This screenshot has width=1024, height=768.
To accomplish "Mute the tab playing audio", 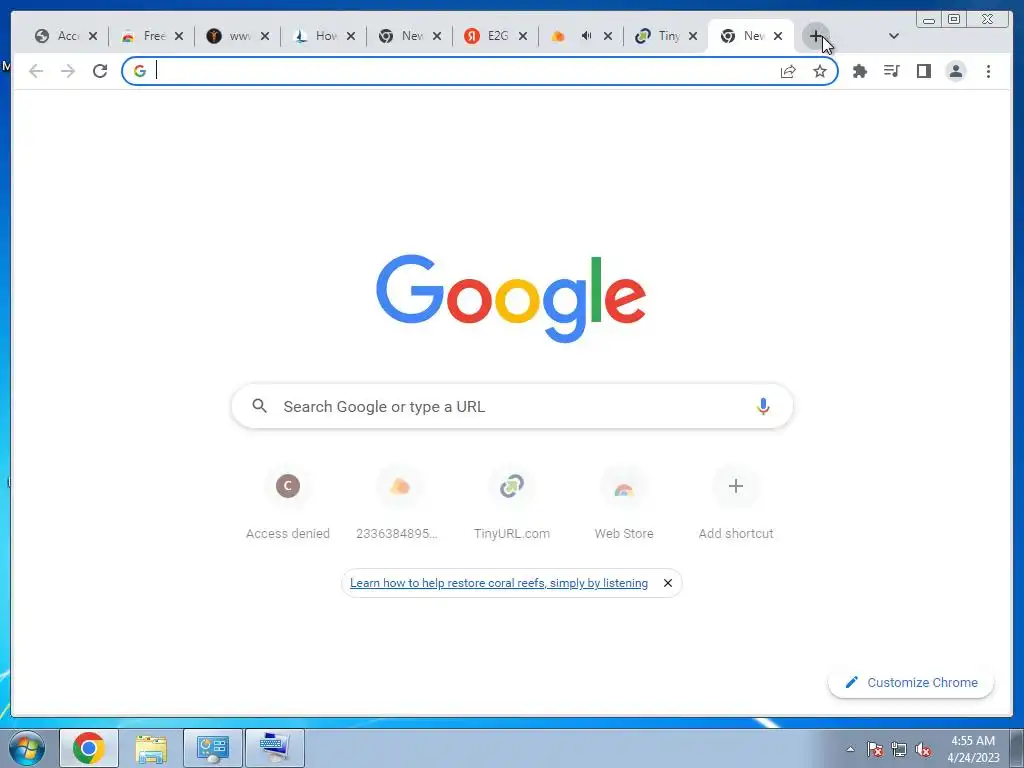I will click(x=586, y=36).
